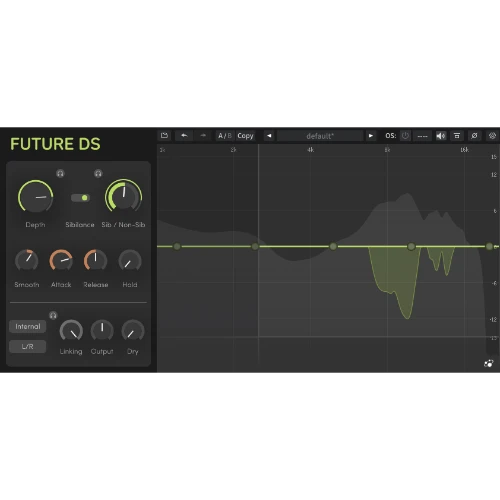
Task: Toggle A/B comparison
Action: point(225,136)
